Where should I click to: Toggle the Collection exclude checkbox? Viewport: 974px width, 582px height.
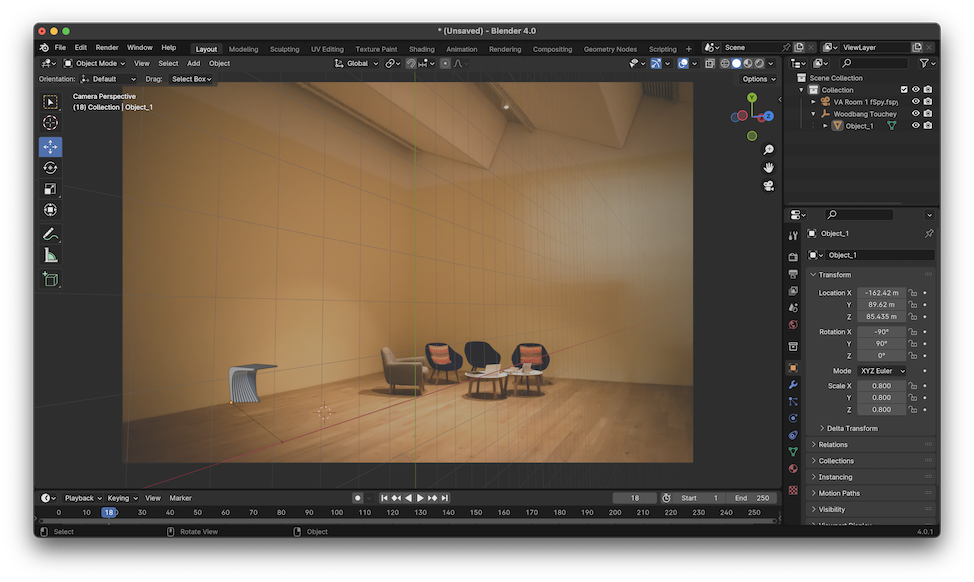(x=904, y=89)
